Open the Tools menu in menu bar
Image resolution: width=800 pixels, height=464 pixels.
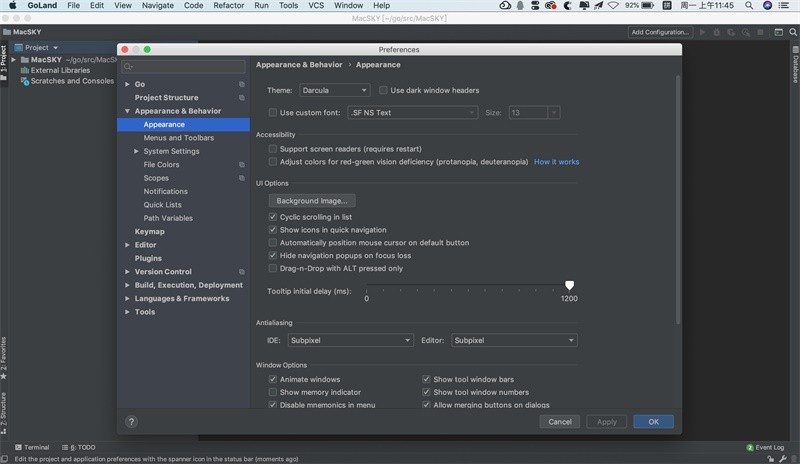pyautogui.click(x=288, y=6)
